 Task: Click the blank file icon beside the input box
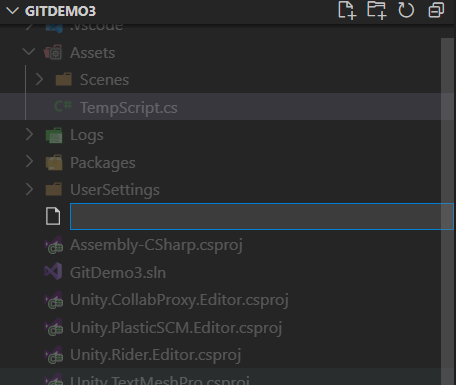tap(53, 216)
